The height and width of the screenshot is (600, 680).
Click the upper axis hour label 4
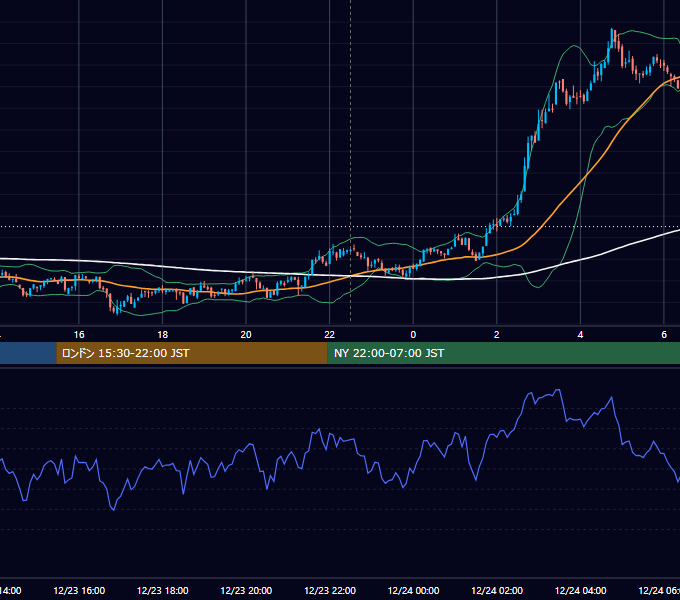coord(580,335)
